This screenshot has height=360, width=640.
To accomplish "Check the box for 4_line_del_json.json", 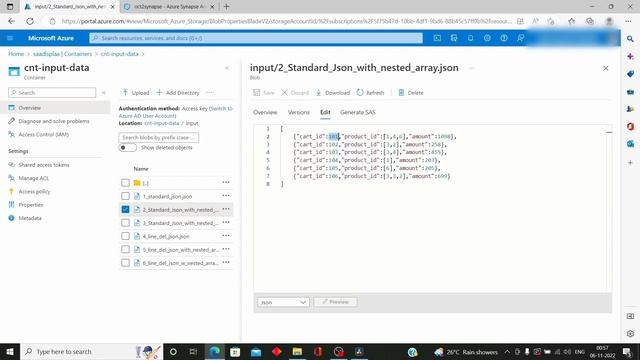I will point(125,236).
